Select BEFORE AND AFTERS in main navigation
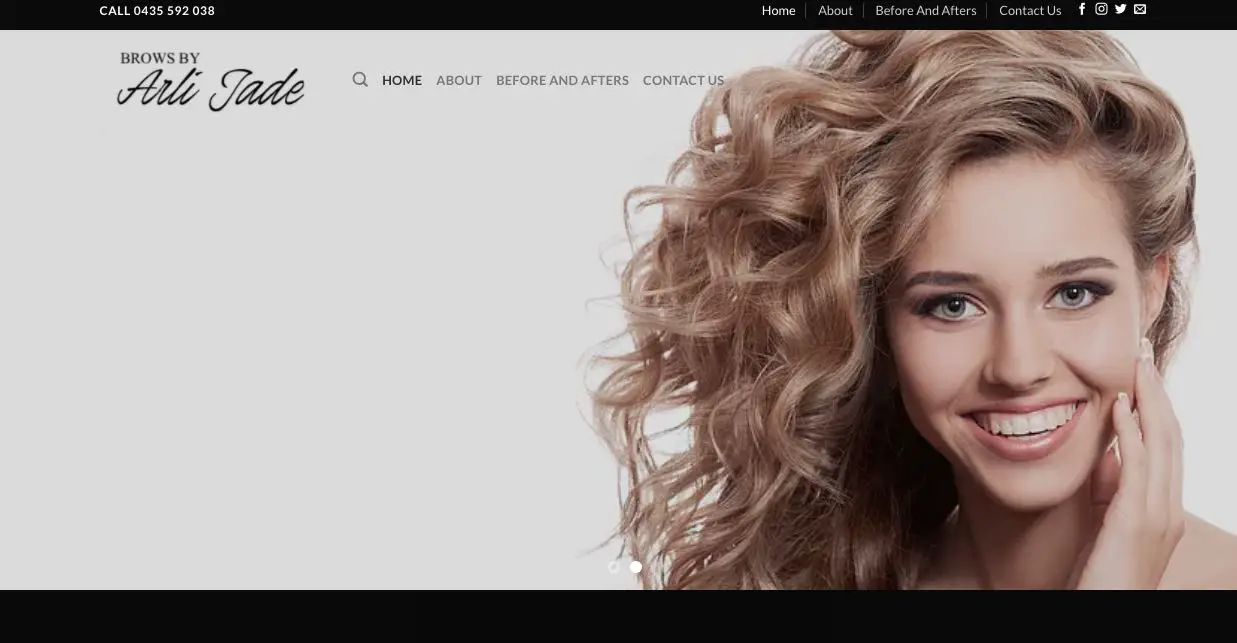1237x643 pixels. tap(562, 80)
